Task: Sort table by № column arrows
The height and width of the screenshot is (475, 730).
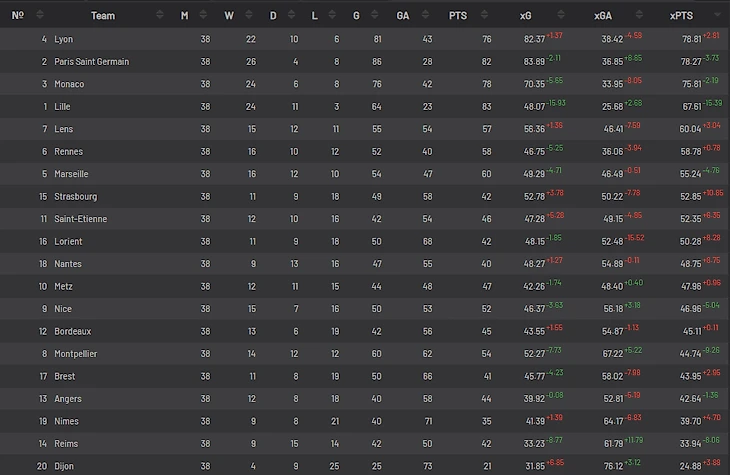Action: click(x=40, y=15)
